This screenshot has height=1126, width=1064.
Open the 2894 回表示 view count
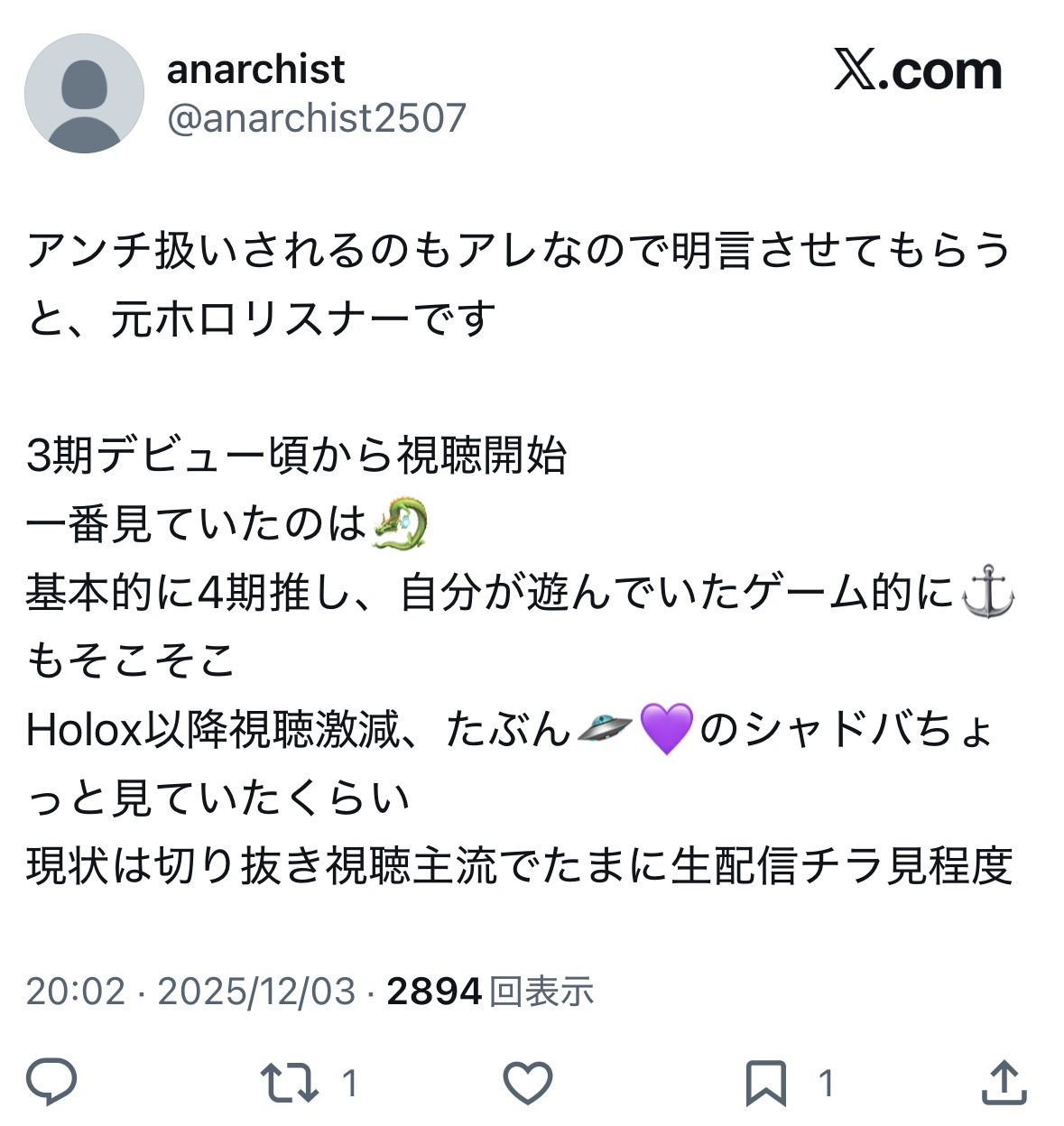tap(490, 992)
